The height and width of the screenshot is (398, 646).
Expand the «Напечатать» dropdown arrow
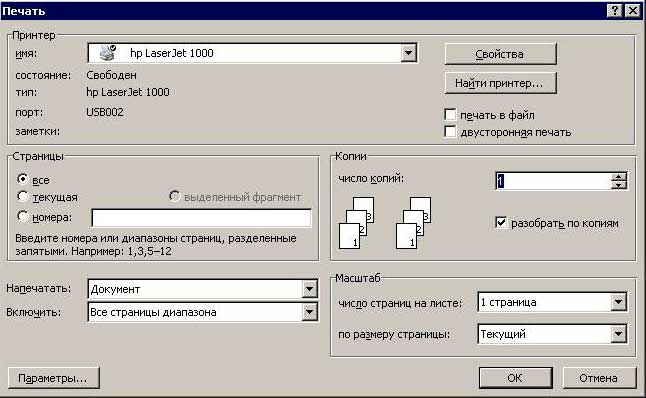(309, 289)
